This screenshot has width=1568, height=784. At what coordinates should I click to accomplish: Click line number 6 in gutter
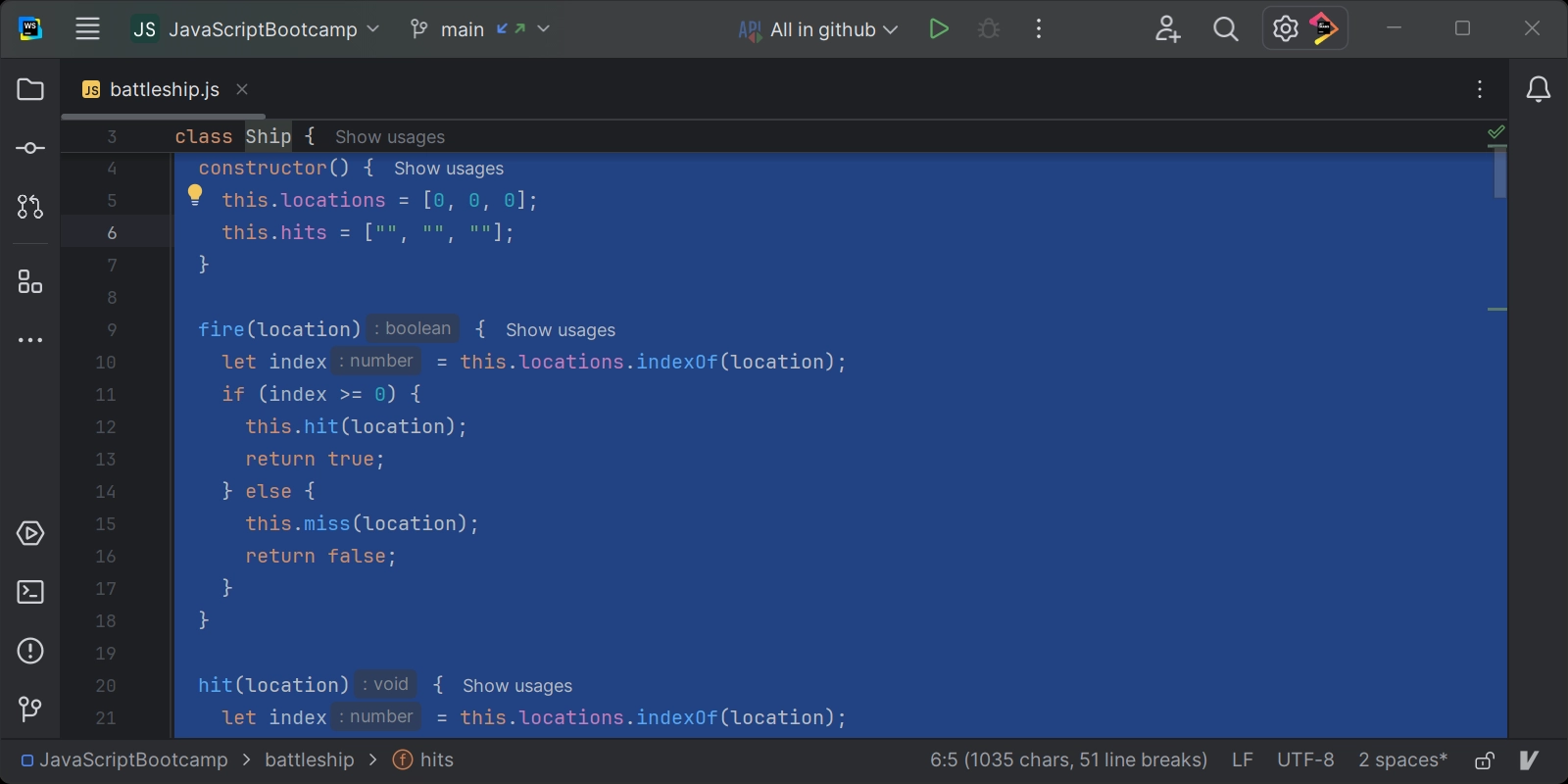[112, 232]
